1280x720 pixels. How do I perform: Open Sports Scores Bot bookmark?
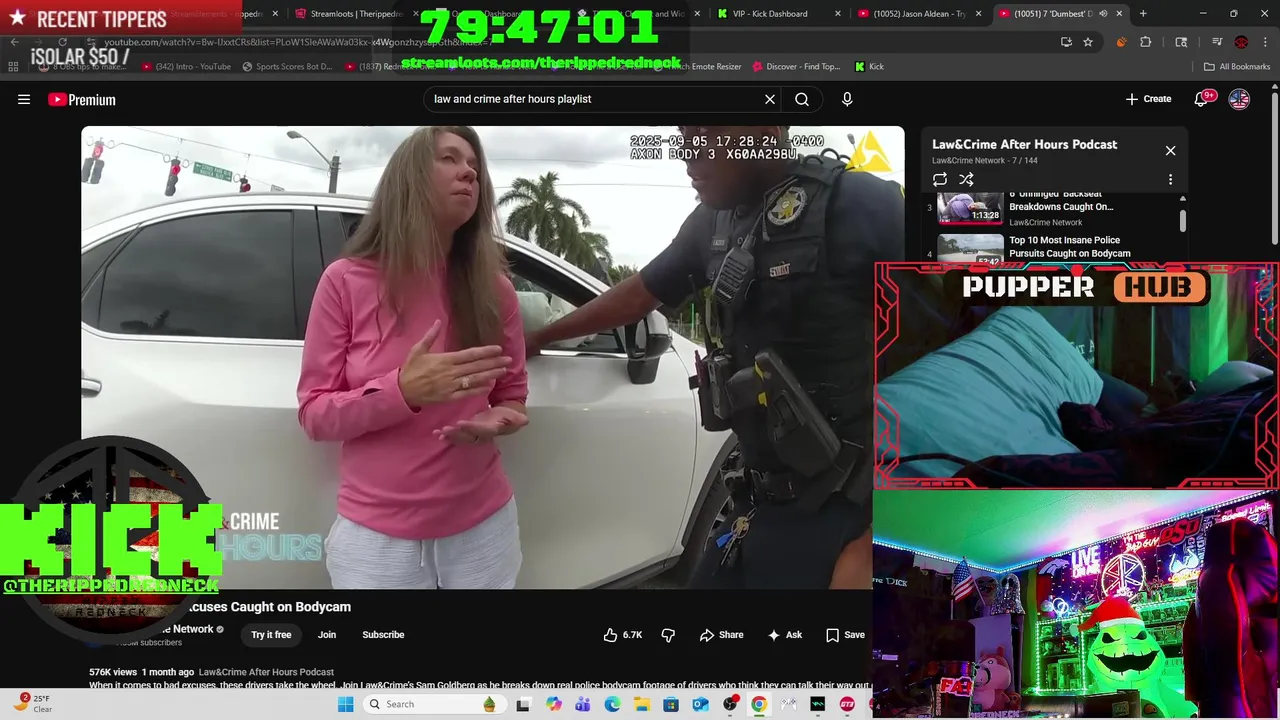point(287,67)
